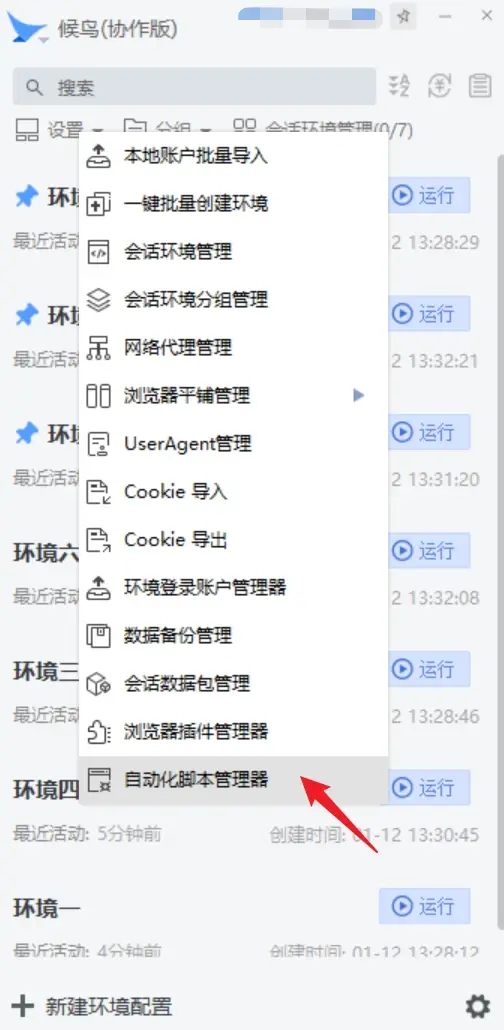Image resolution: width=504 pixels, height=1030 pixels.
Task: Select 本地账户批量导入 menu entry
Action: [233, 156]
